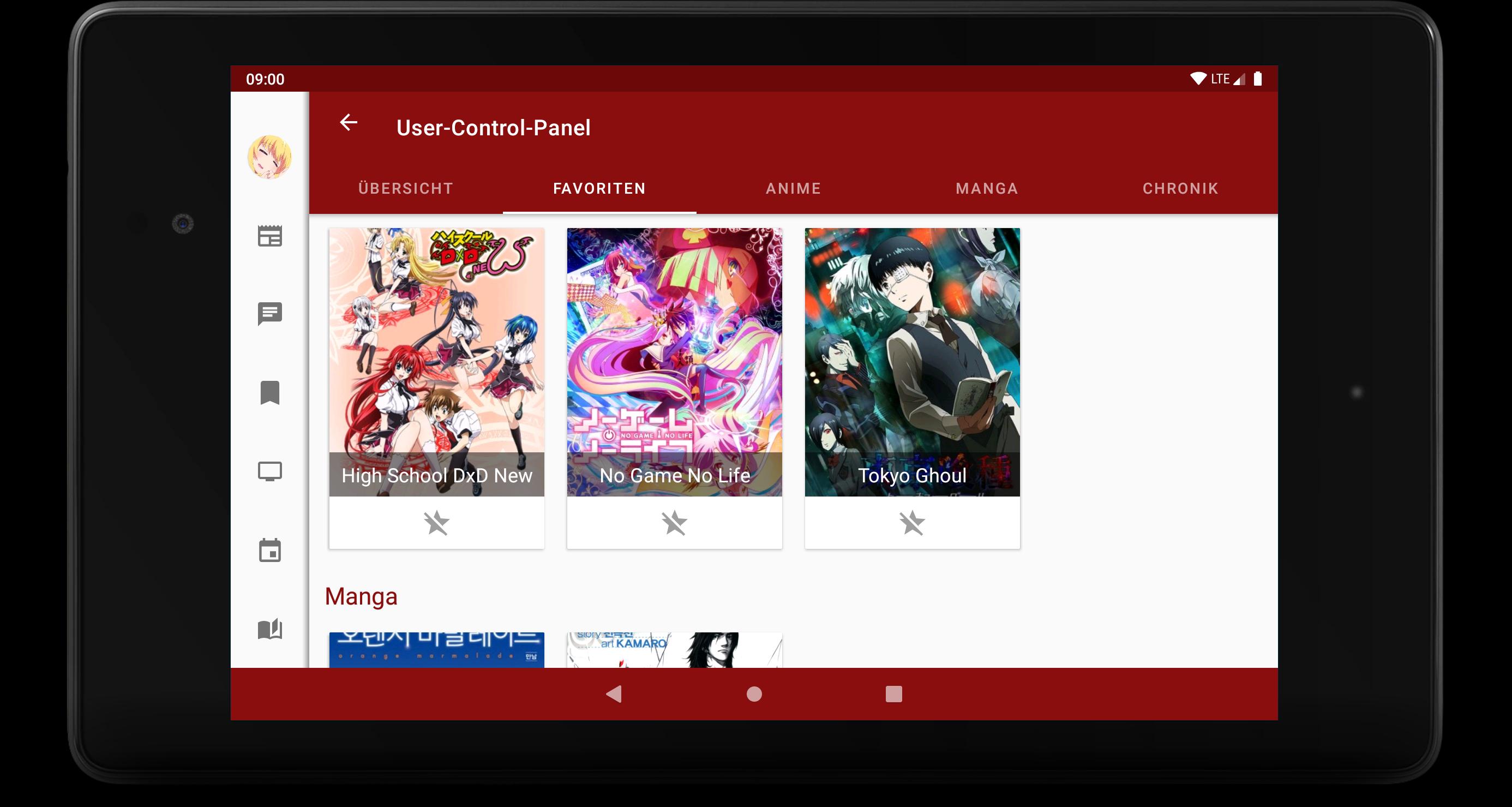
Task: Switch to the ANIME tab
Action: [x=793, y=189]
